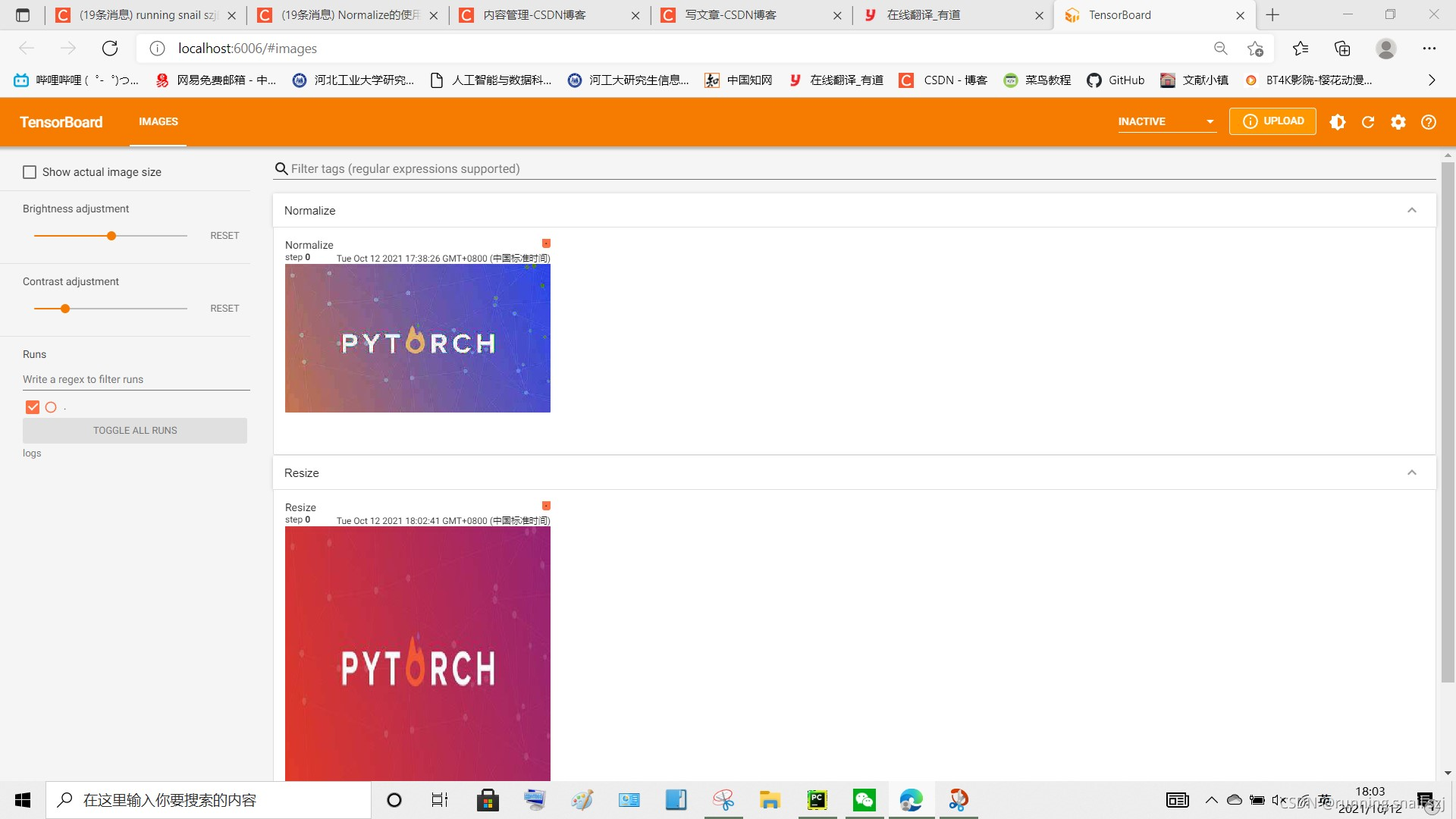Uncheck the run checkbox under Runs
The width and height of the screenshot is (1456, 819).
pyautogui.click(x=33, y=407)
